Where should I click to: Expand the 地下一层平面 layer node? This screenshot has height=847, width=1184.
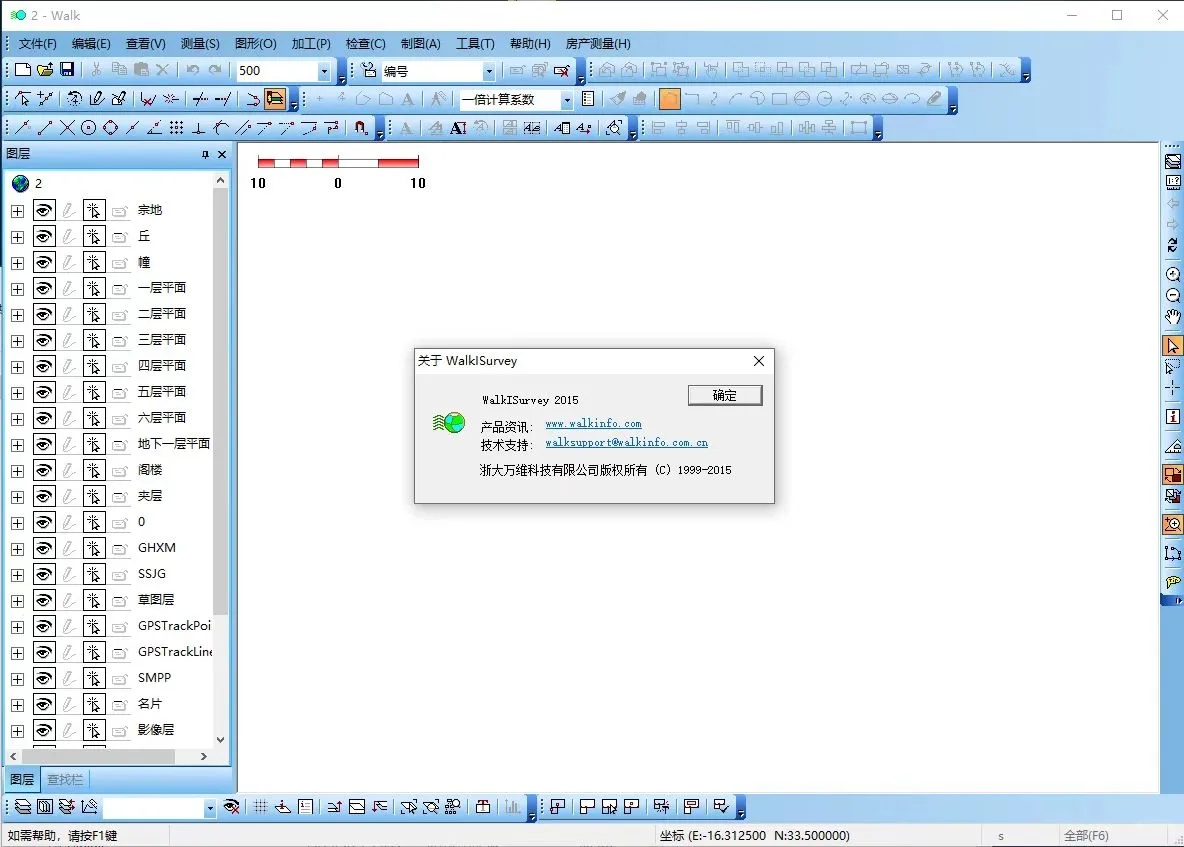17,445
